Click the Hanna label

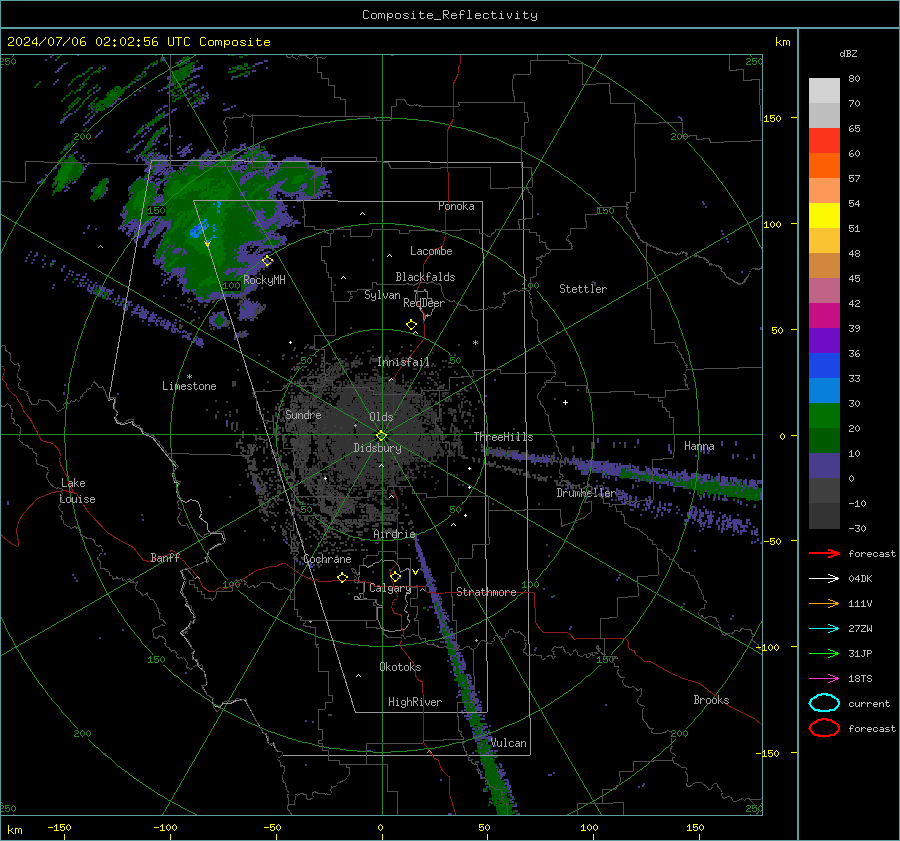699,446
